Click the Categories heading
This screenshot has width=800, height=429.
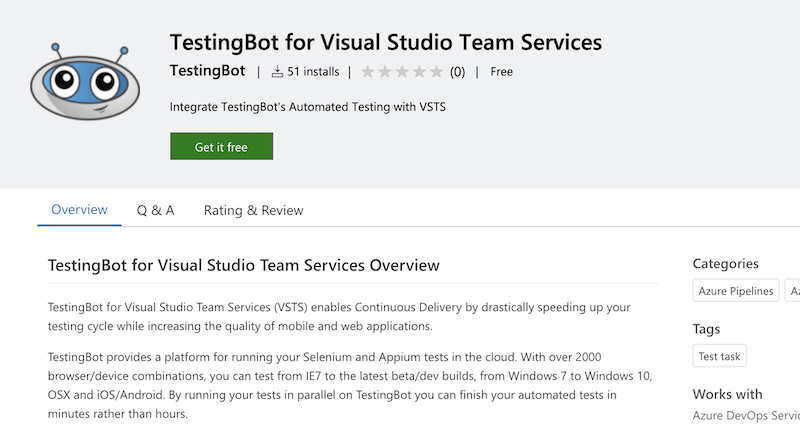point(726,264)
